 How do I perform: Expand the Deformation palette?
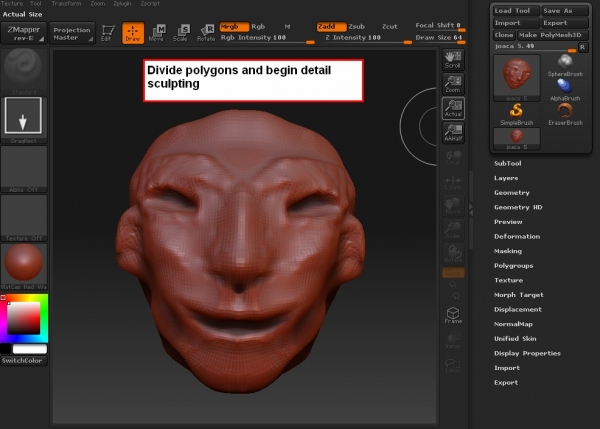[517, 237]
